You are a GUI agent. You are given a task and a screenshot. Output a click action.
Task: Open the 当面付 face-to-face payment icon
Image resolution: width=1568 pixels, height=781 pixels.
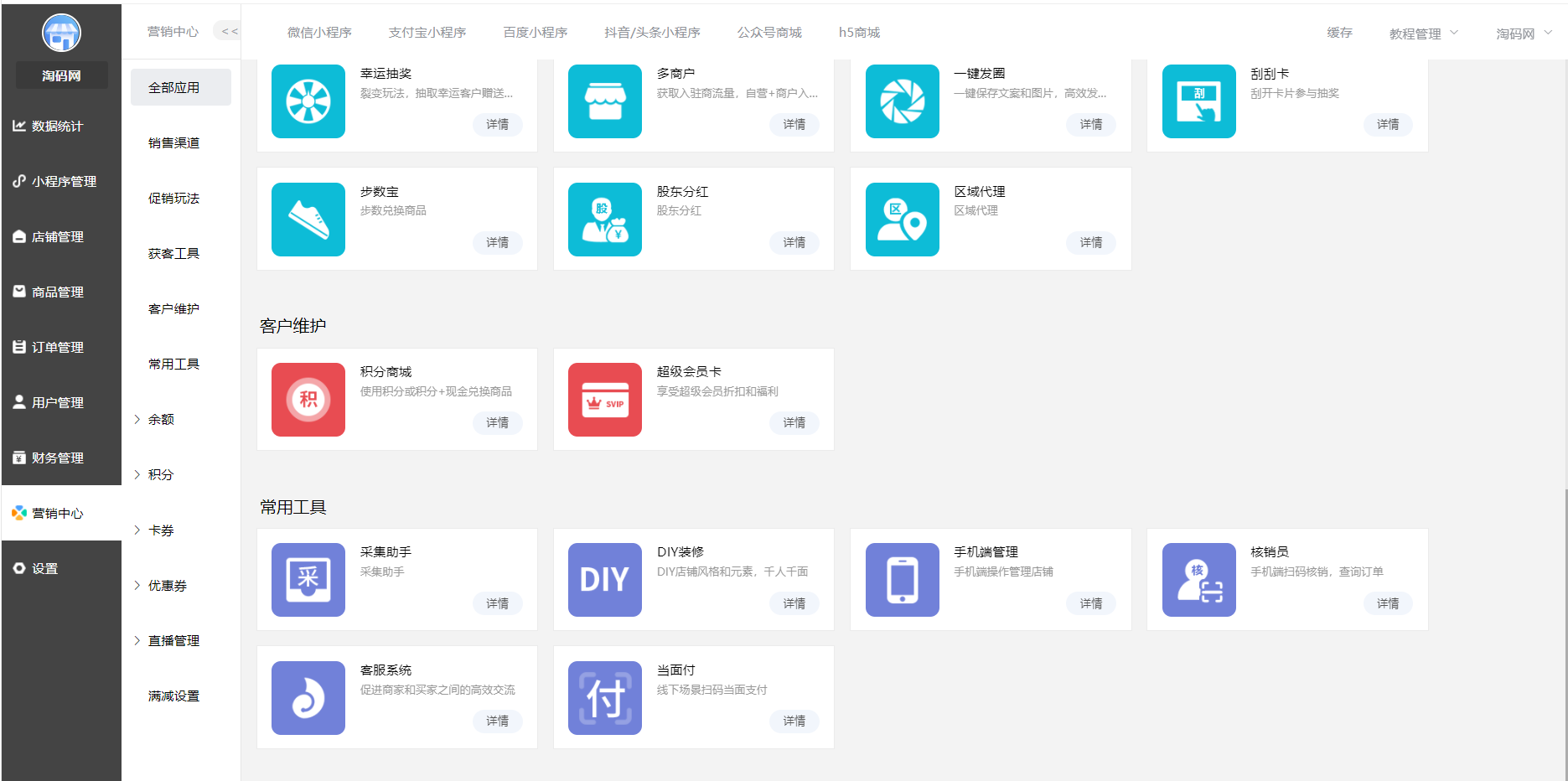[604, 698]
